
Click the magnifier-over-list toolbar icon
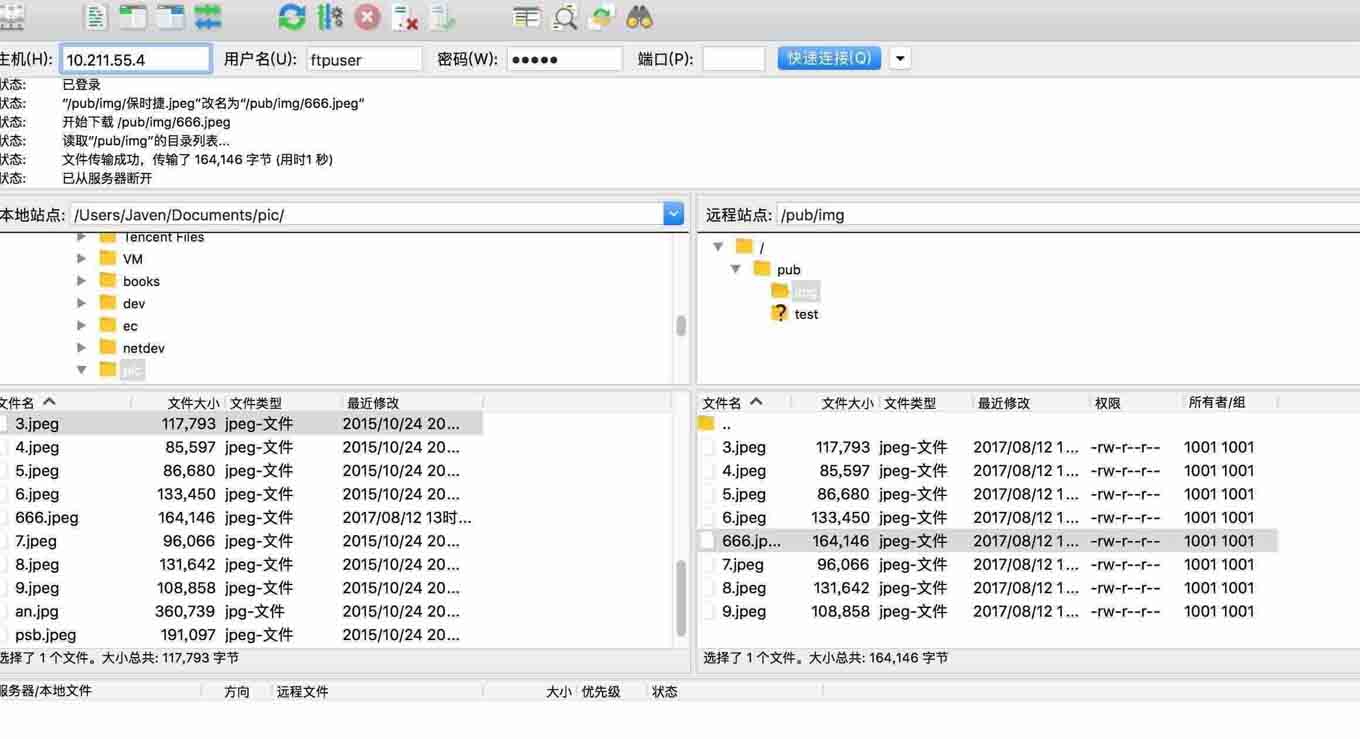coord(565,17)
